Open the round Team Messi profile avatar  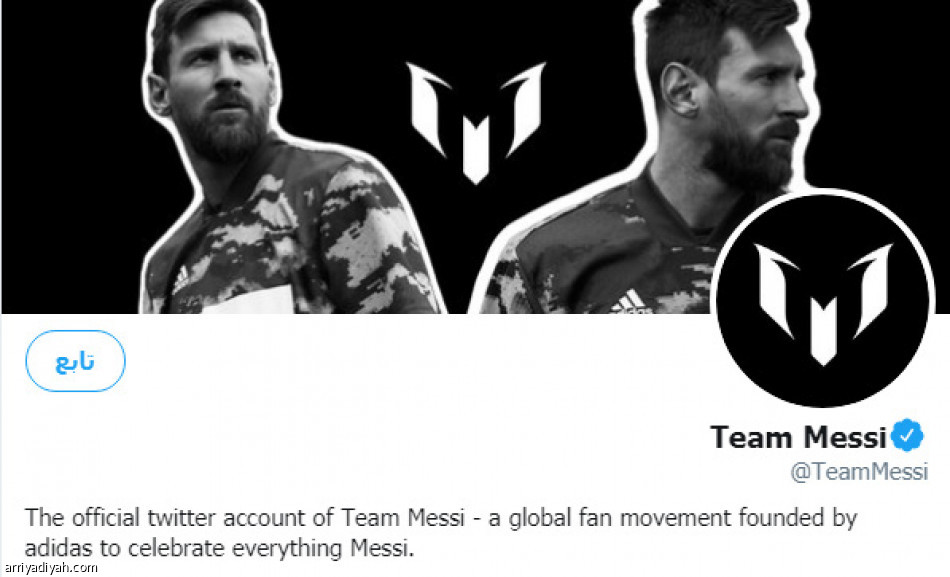[x=823, y=301]
